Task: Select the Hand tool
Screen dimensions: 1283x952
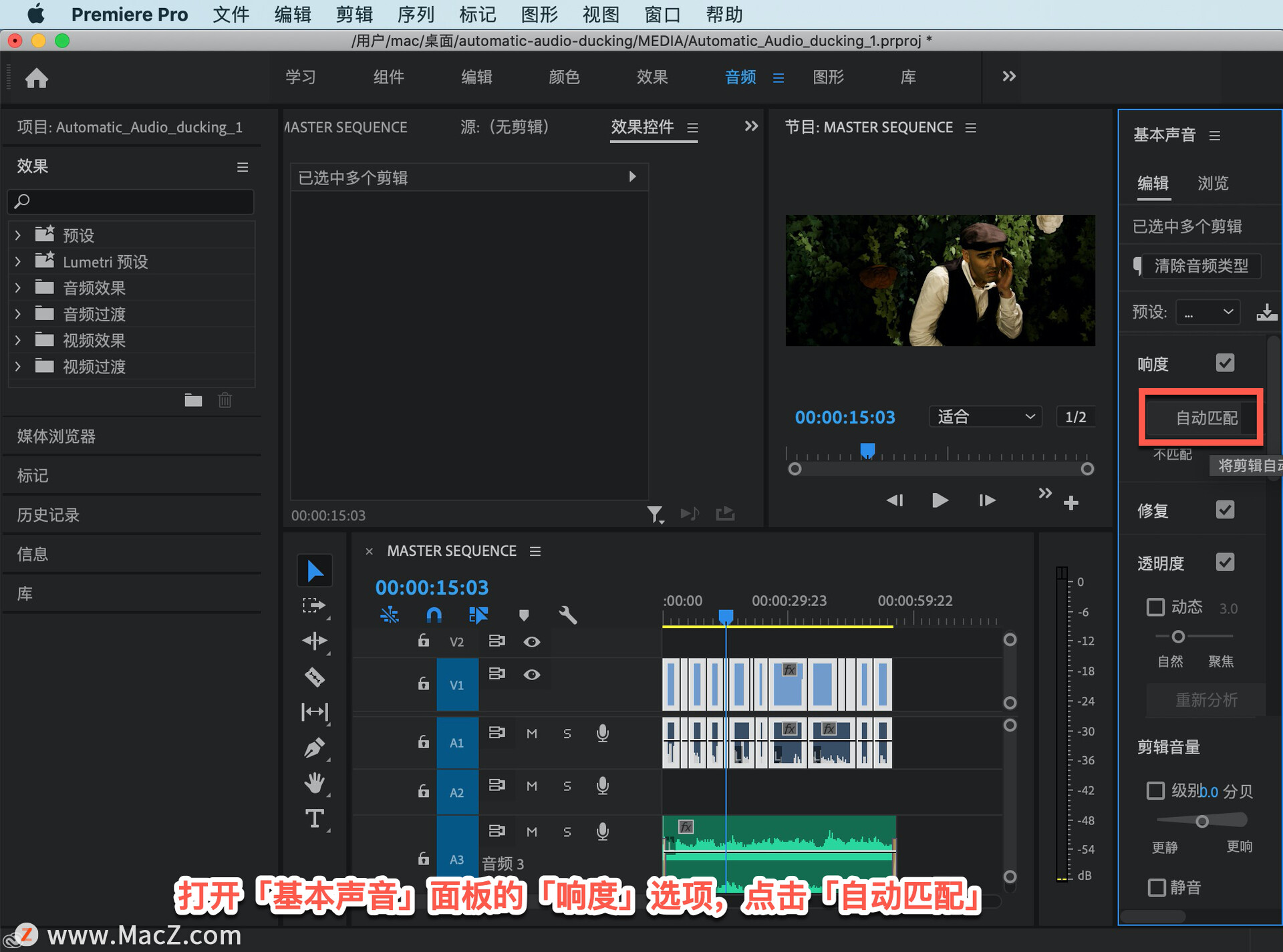Action: point(315,783)
